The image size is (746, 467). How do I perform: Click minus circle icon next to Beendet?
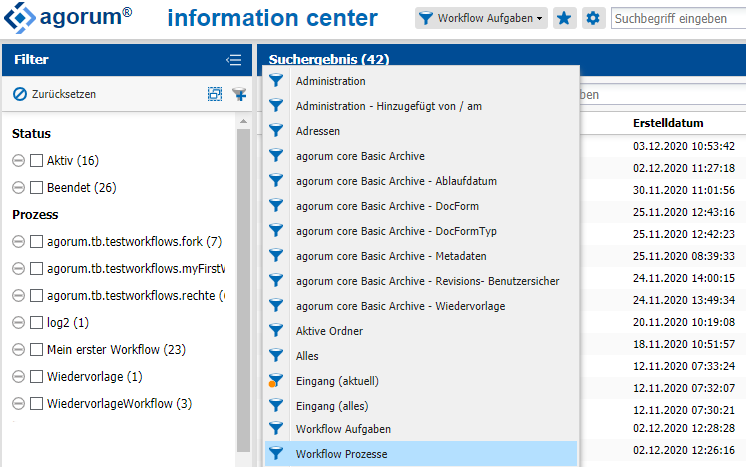tap(19, 188)
